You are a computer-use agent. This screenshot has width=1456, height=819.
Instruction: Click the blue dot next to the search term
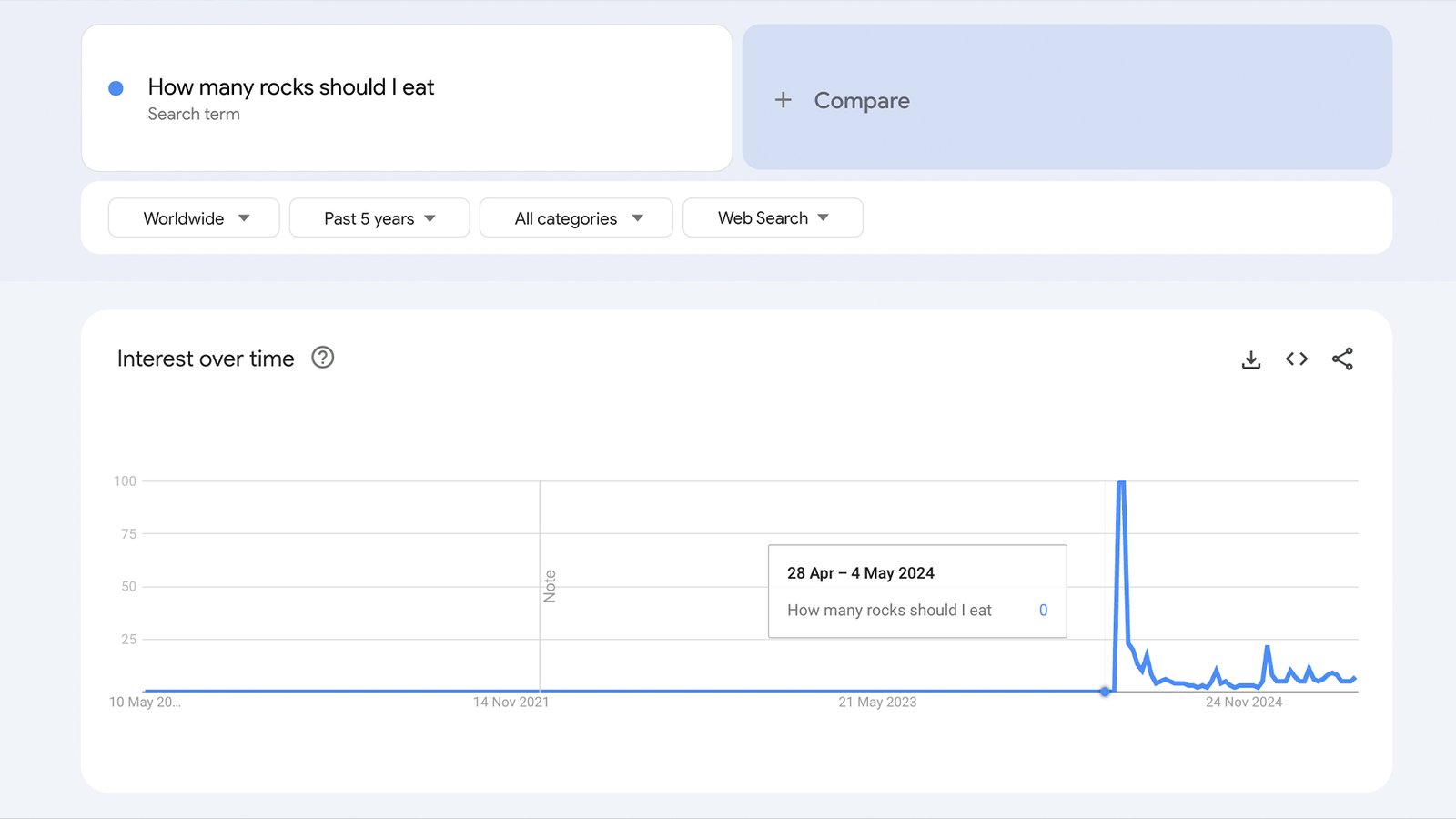115,87
